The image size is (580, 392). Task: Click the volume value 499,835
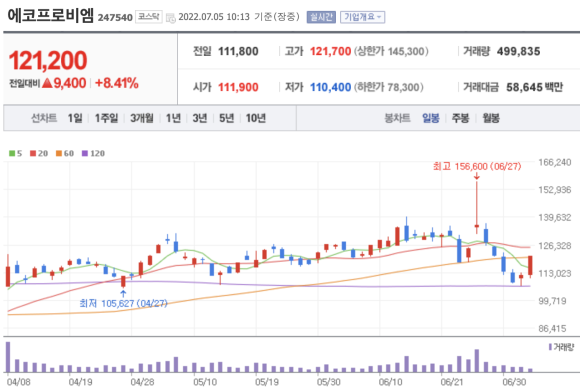coord(519,51)
